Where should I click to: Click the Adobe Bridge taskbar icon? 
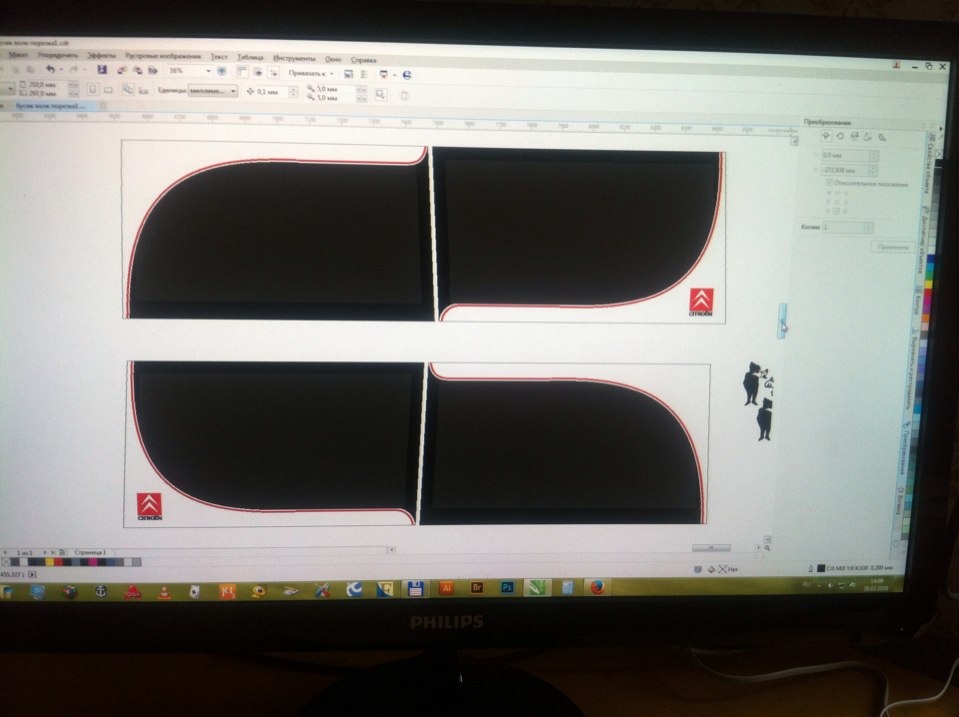point(477,587)
